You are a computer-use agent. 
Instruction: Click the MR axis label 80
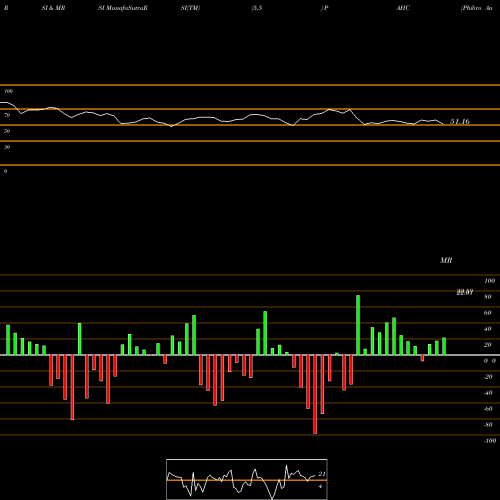[x=488, y=297]
